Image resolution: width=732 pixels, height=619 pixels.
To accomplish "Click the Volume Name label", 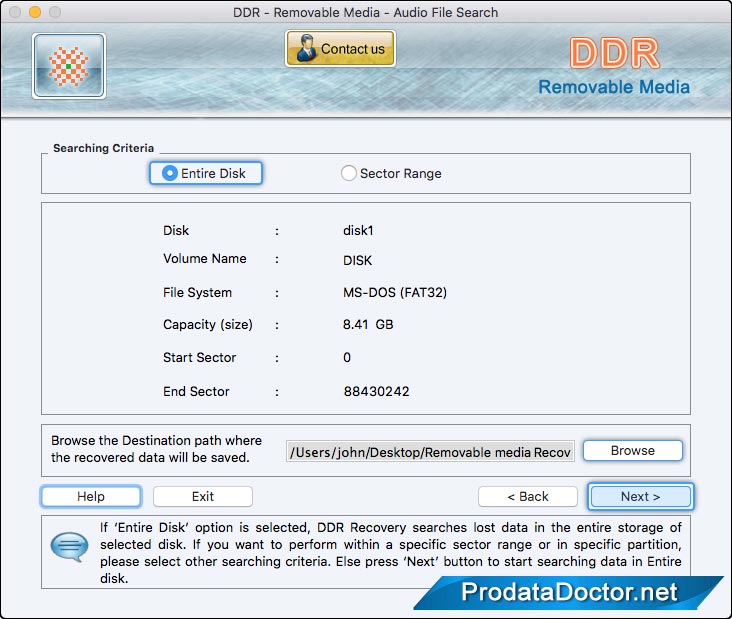I will pos(204,259).
